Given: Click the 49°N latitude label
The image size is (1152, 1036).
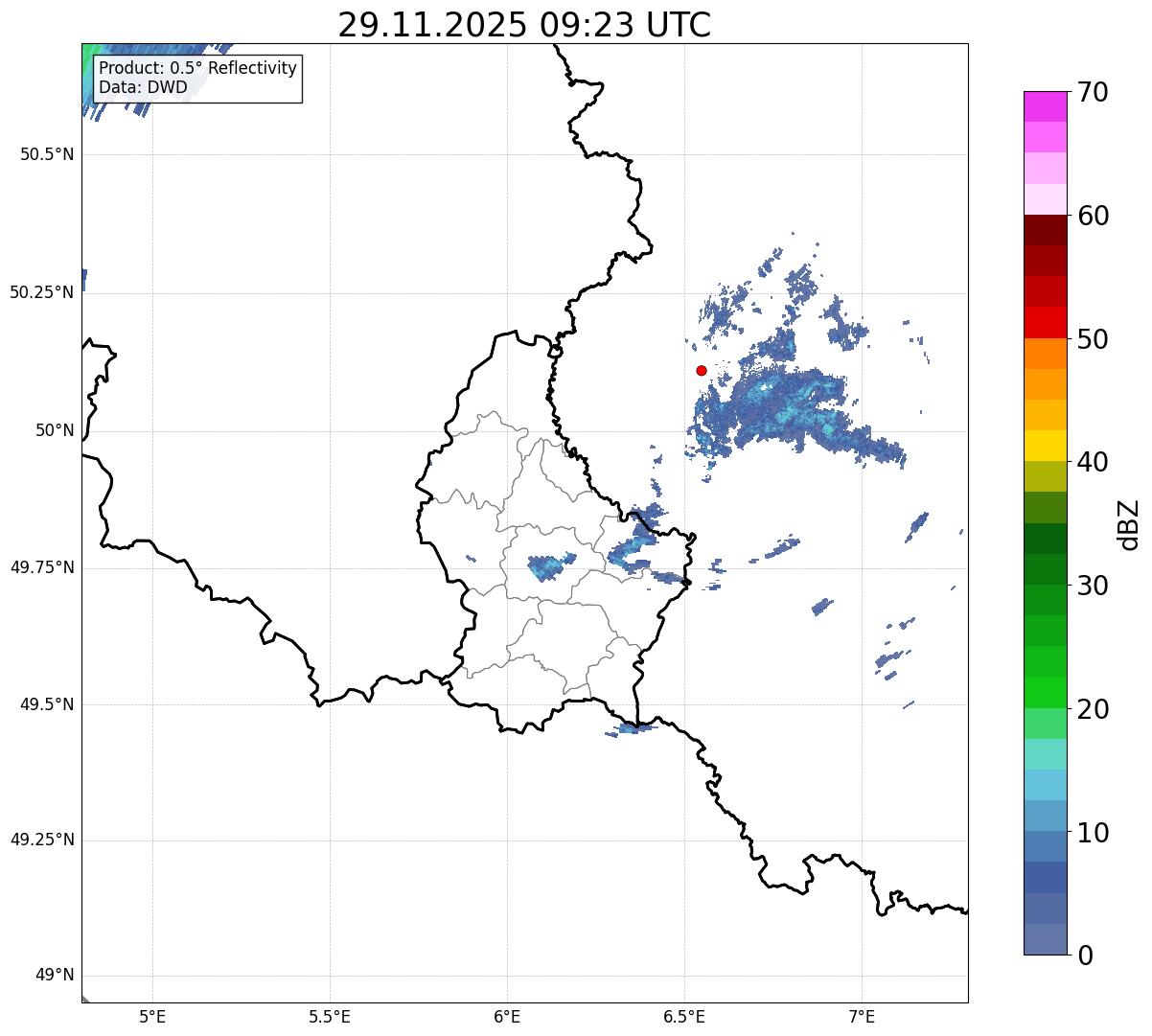Looking at the screenshot, I should tap(55, 976).
